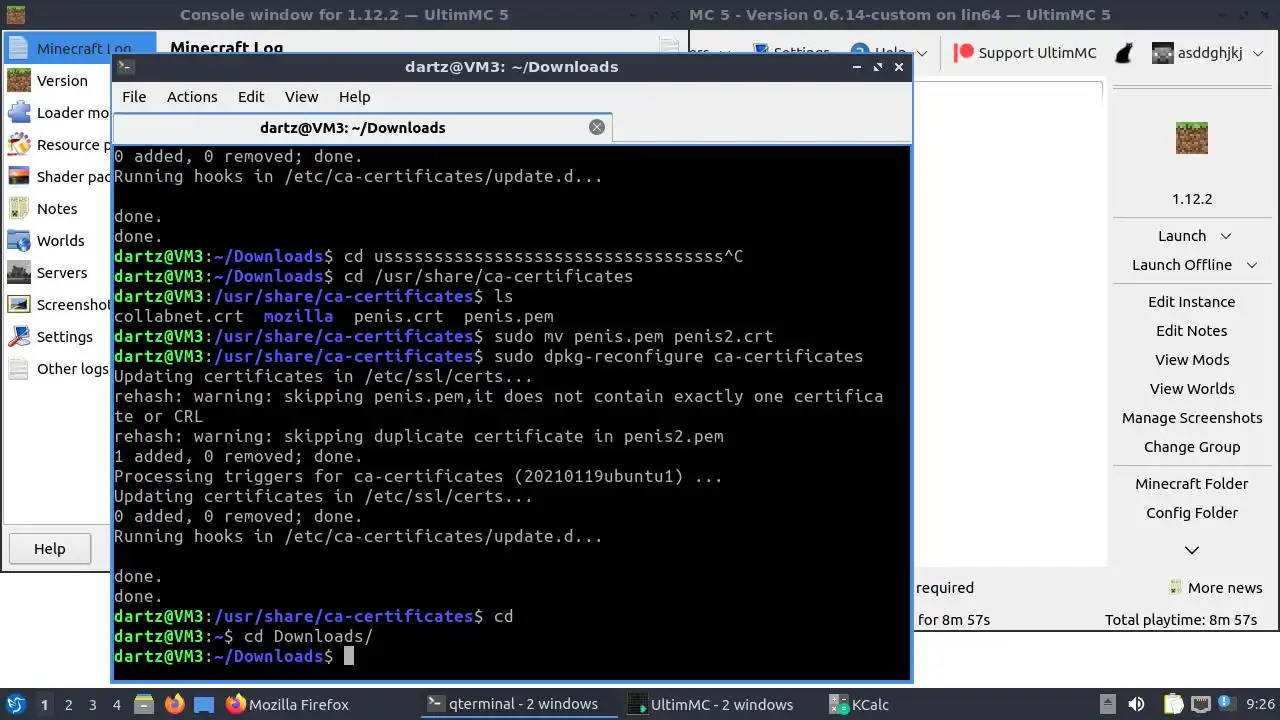Click Change Group in UltimMC

[1192, 447]
